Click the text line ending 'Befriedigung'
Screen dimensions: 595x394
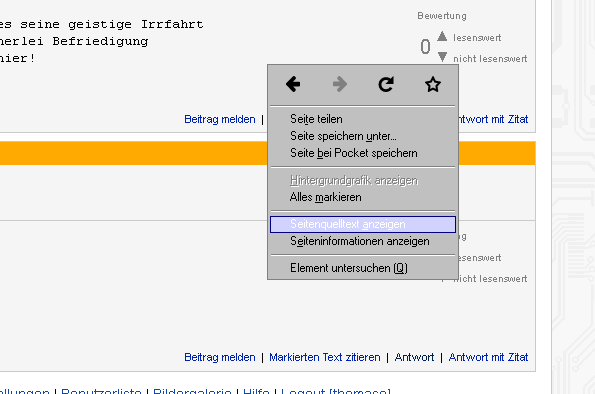(74, 41)
